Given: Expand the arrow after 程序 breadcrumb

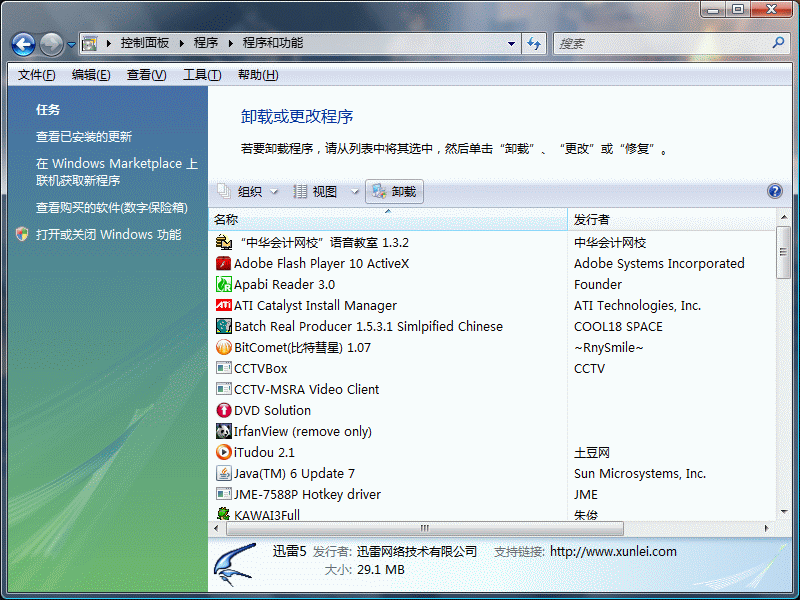Looking at the screenshot, I should [x=231, y=43].
